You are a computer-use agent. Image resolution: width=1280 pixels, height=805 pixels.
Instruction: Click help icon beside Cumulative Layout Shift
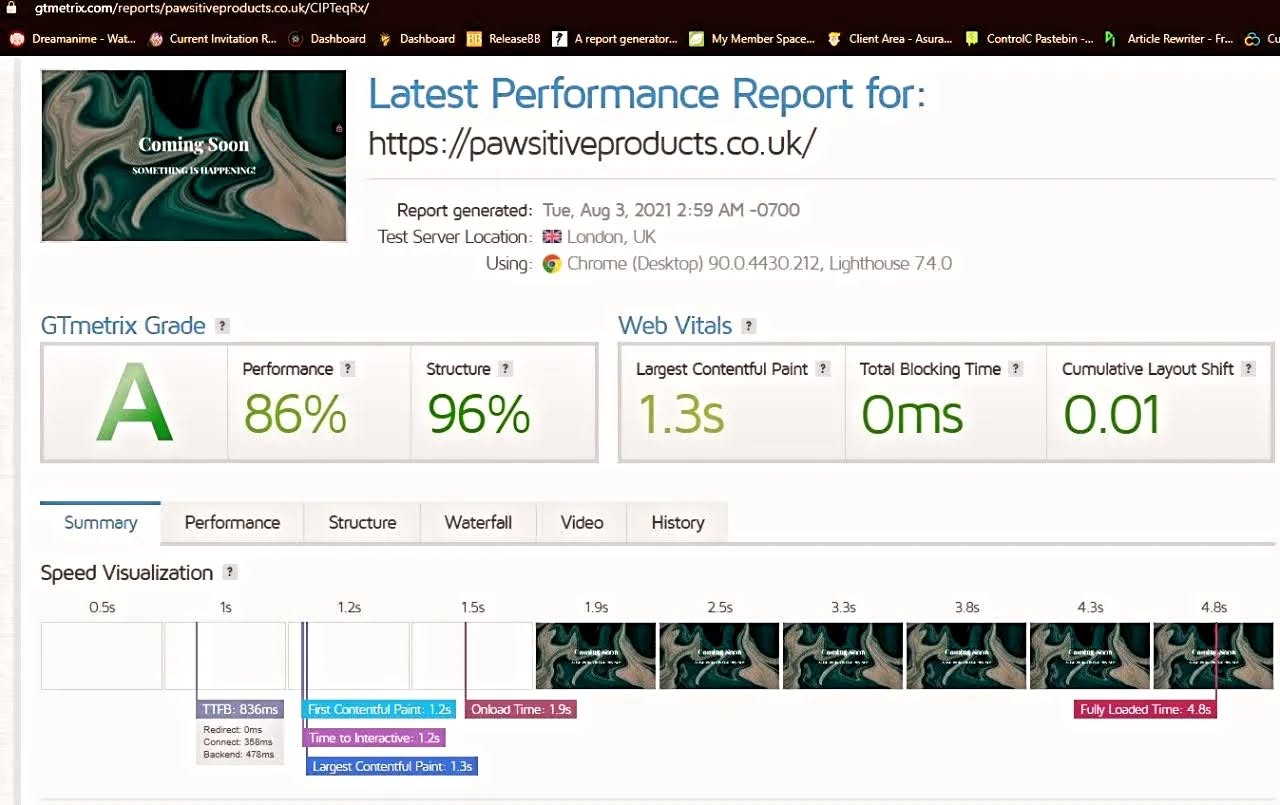point(1248,369)
